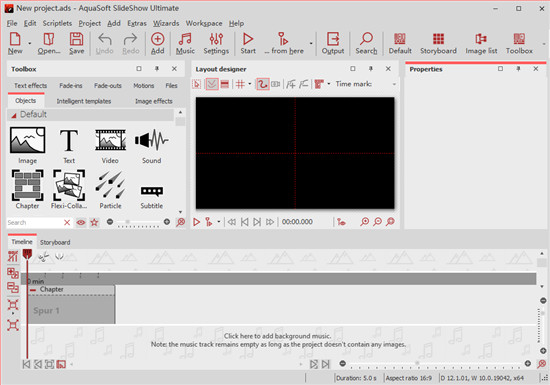
Task: Select the Image object in Toolbox
Action: coord(27,146)
